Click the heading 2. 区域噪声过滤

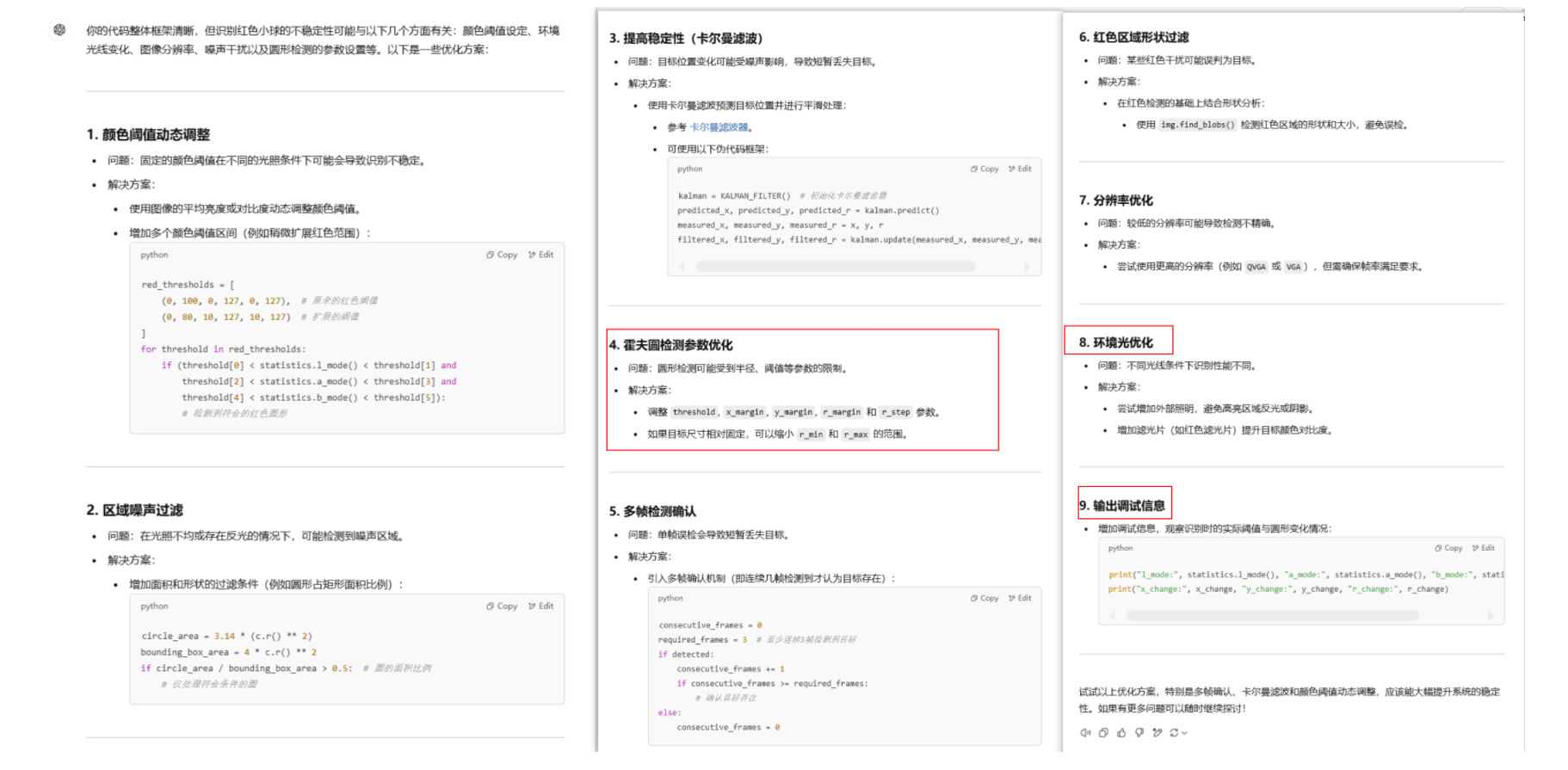point(134,510)
